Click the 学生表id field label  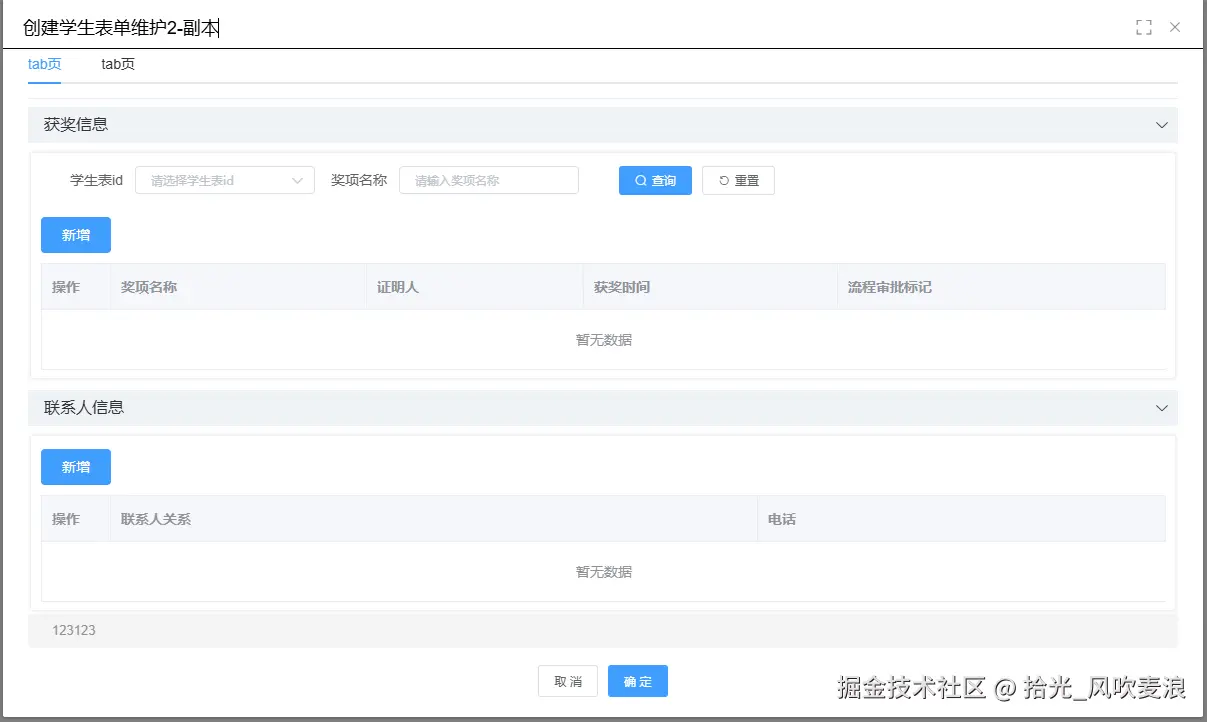[96, 180]
